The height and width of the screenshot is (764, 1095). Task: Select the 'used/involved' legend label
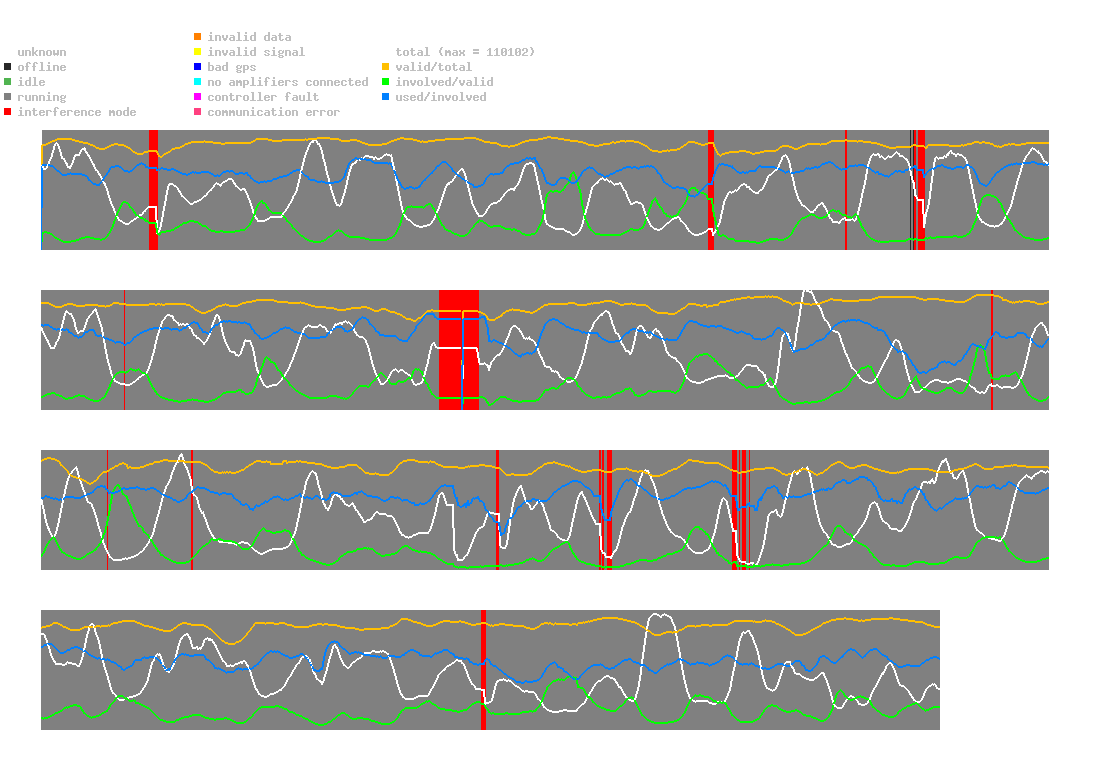point(441,97)
